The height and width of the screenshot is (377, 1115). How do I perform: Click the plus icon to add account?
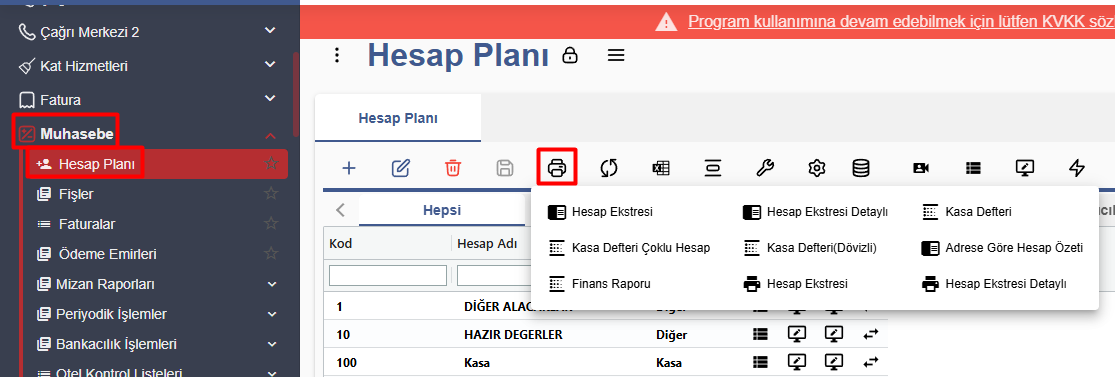tap(348, 168)
